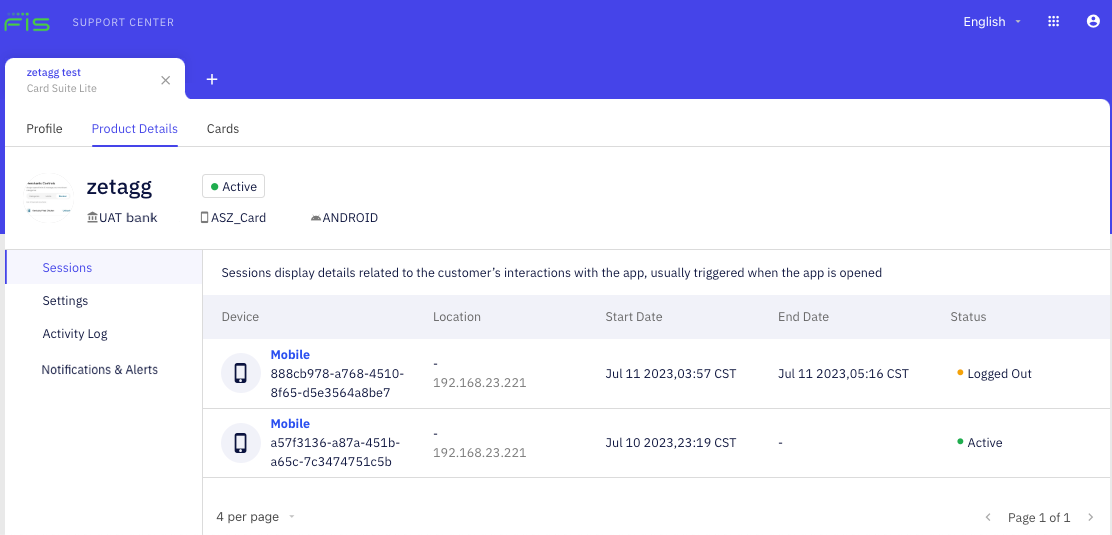Click mobile device icon for session 888cb978
Screen dimensions: 1112x535
point(240,373)
